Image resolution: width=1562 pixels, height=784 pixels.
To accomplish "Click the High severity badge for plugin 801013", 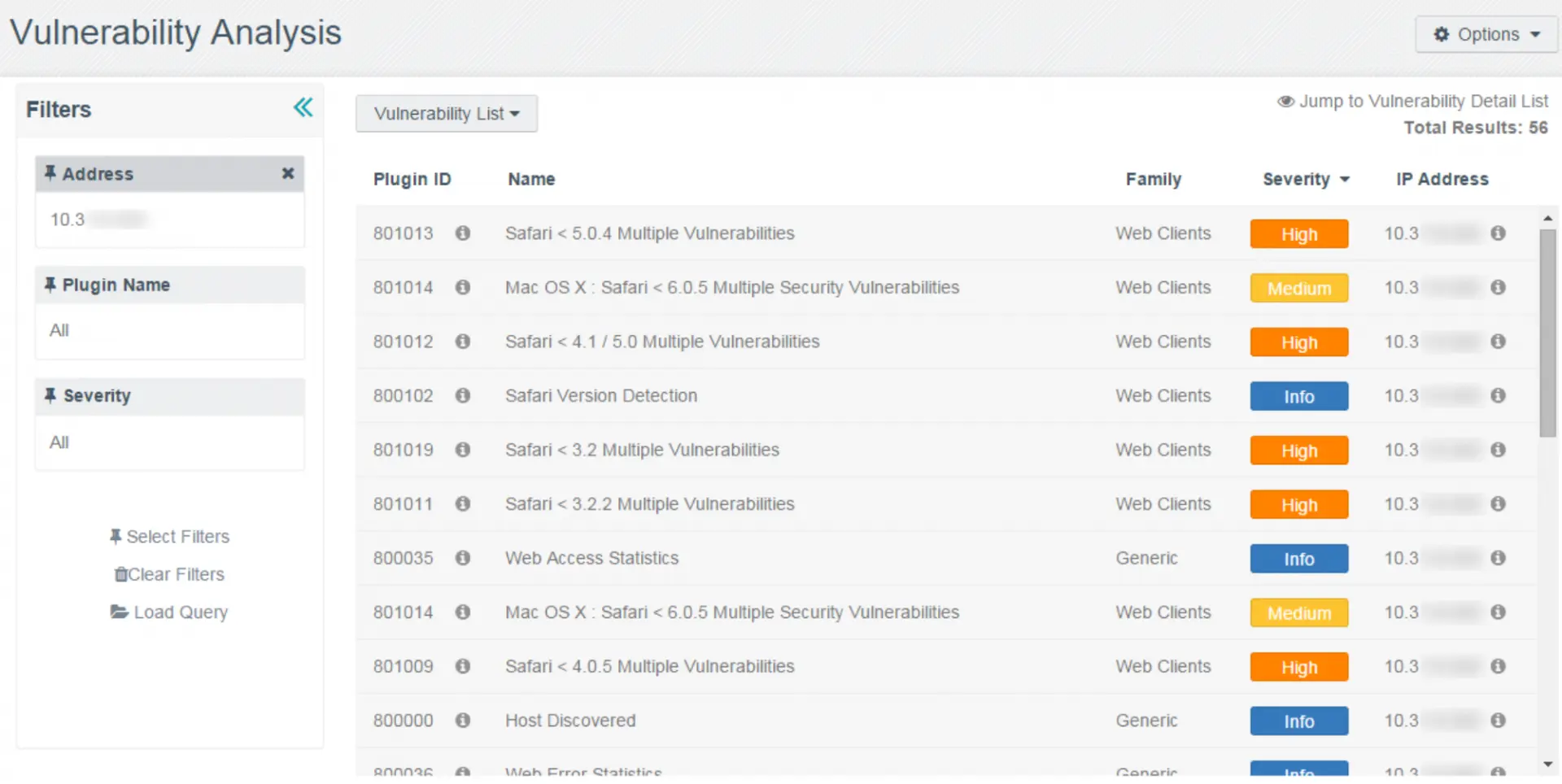I will (x=1298, y=234).
